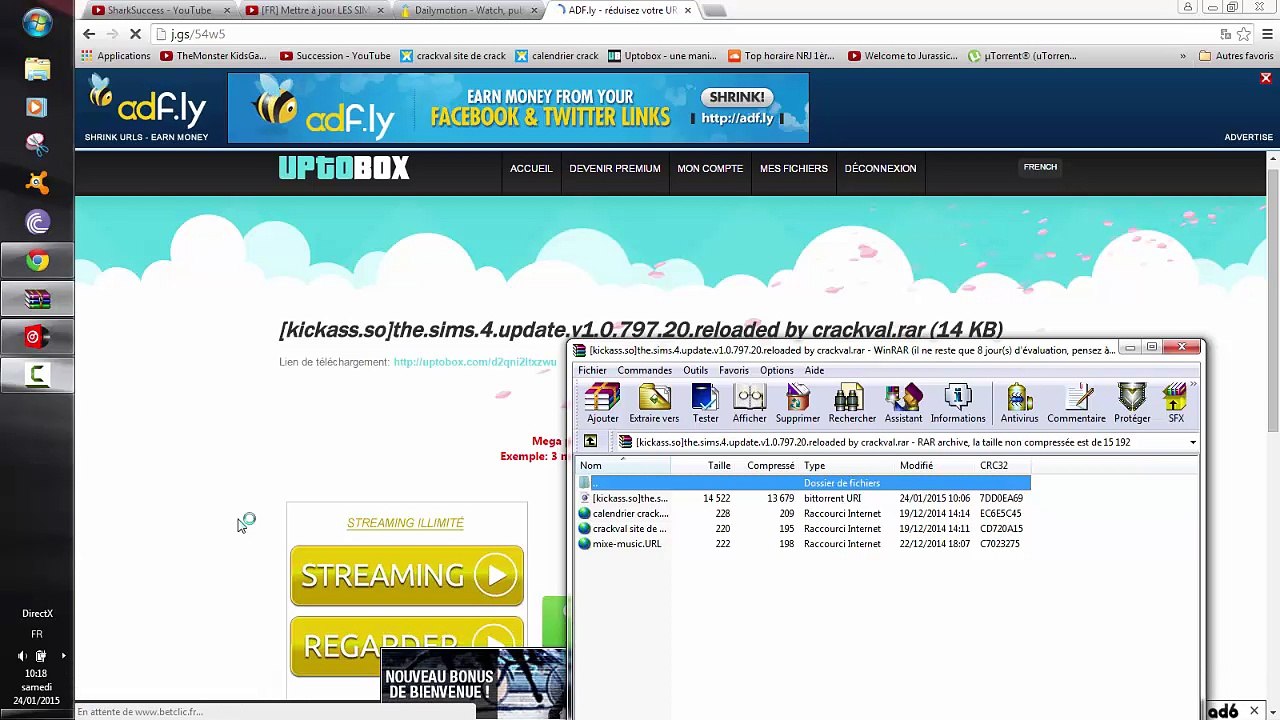Open the Outils menu
Viewport: 1280px width, 720px height.
pyautogui.click(x=695, y=370)
